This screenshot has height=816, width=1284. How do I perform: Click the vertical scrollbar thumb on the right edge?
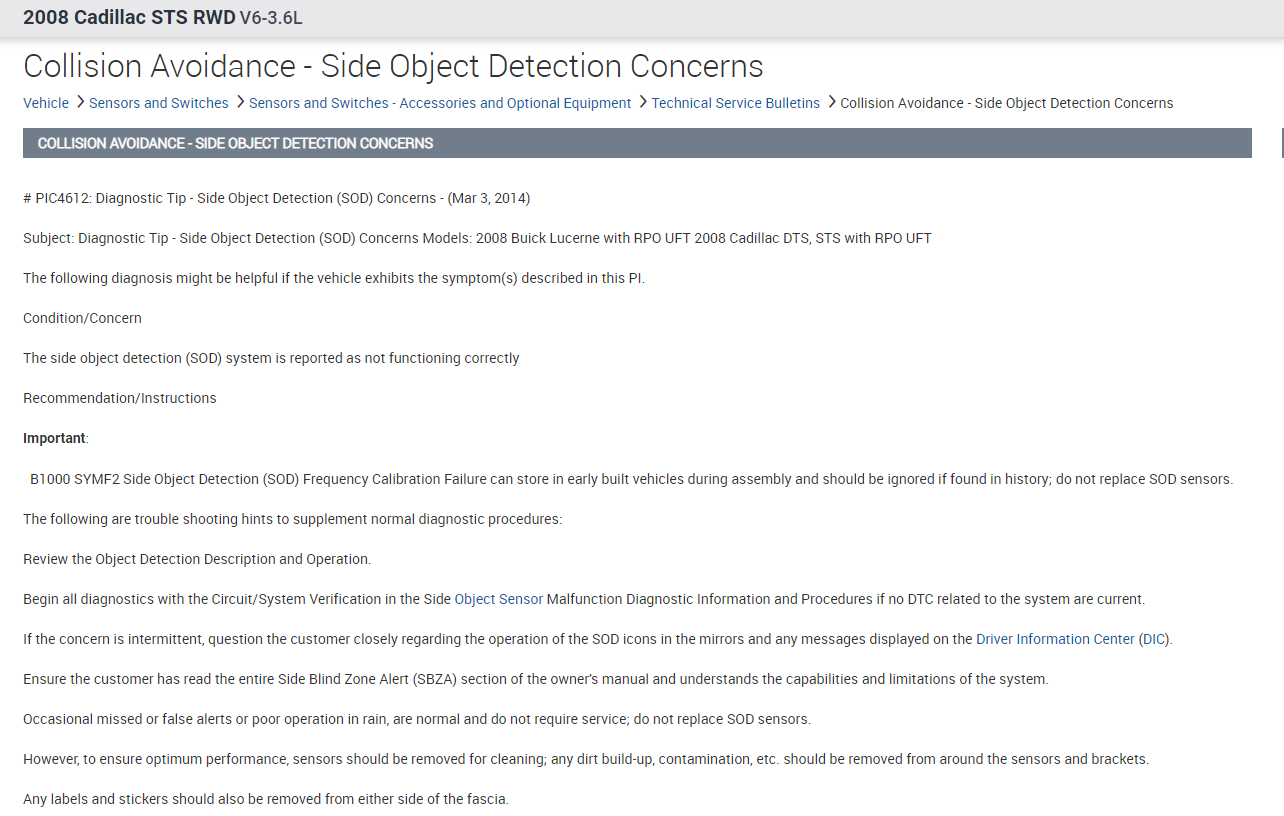coord(1282,143)
